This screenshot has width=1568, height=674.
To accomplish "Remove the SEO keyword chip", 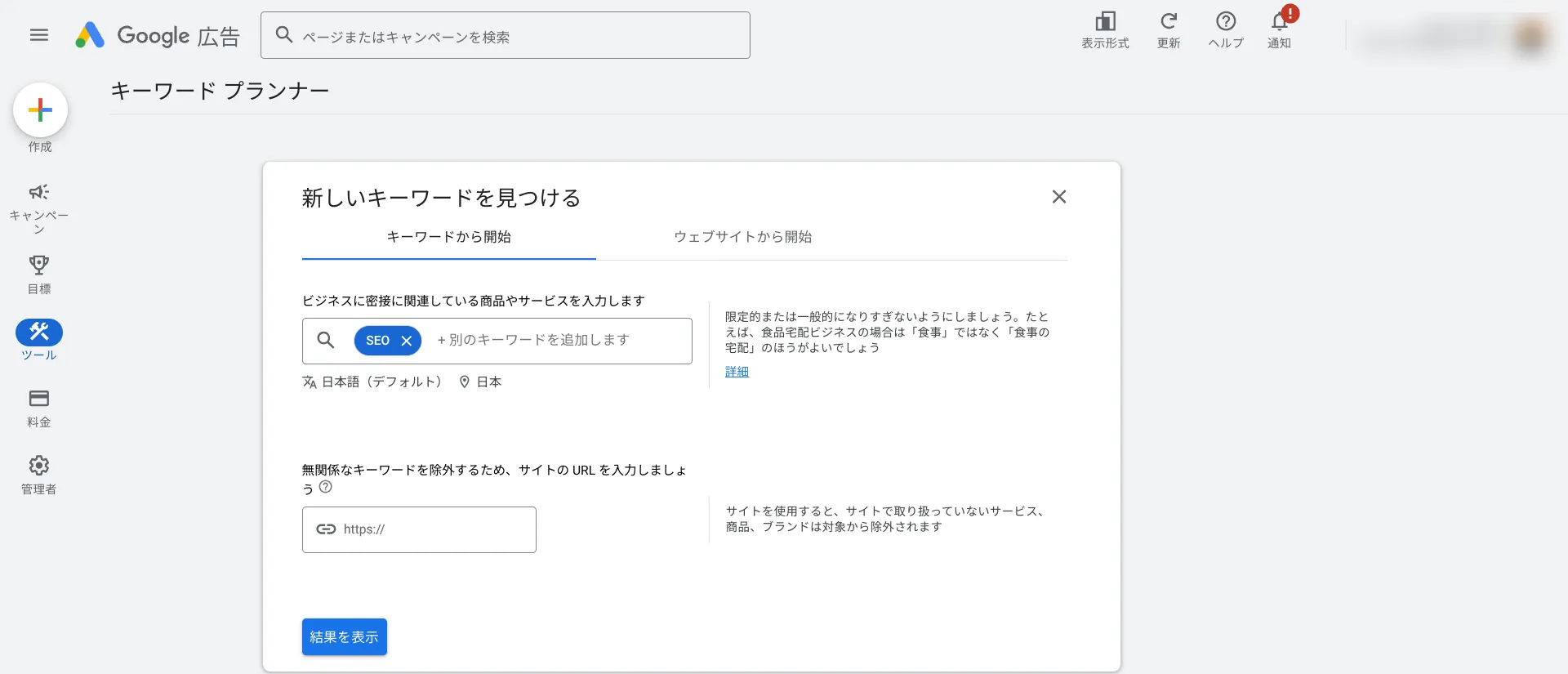I will 407,341.
